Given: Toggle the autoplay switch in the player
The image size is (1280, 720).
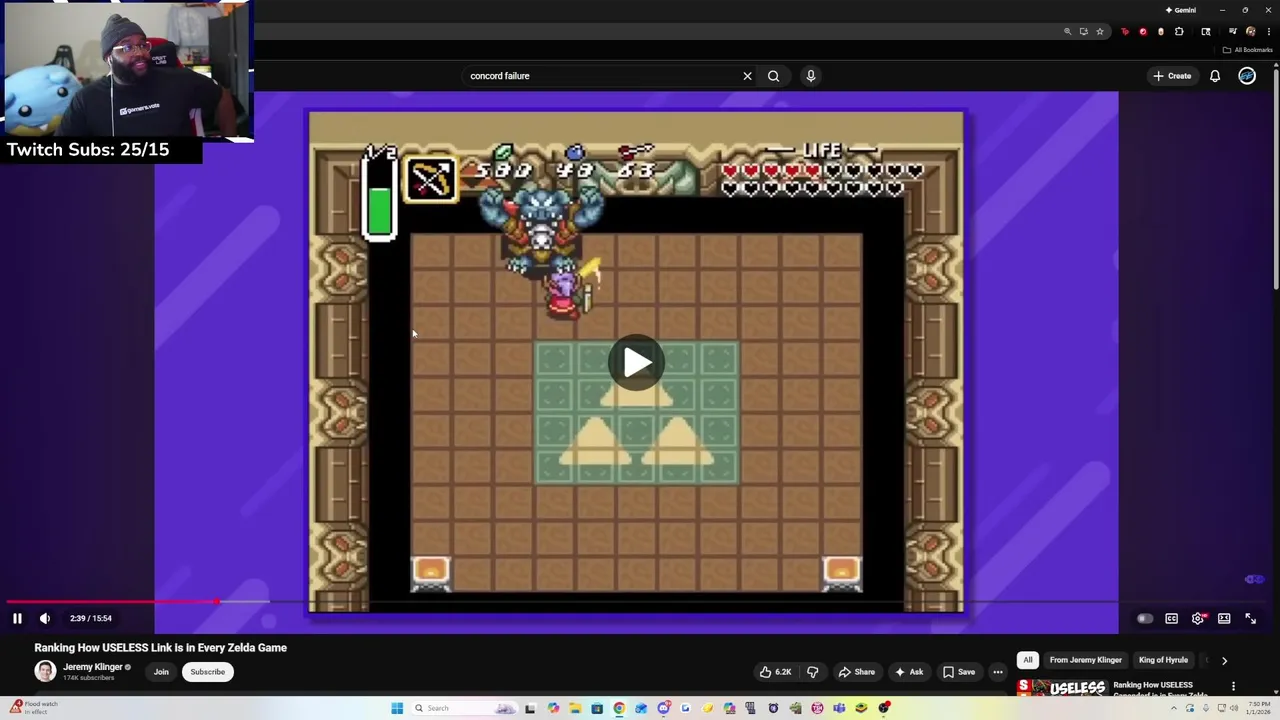Looking at the screenshot, I should 1145,618.
